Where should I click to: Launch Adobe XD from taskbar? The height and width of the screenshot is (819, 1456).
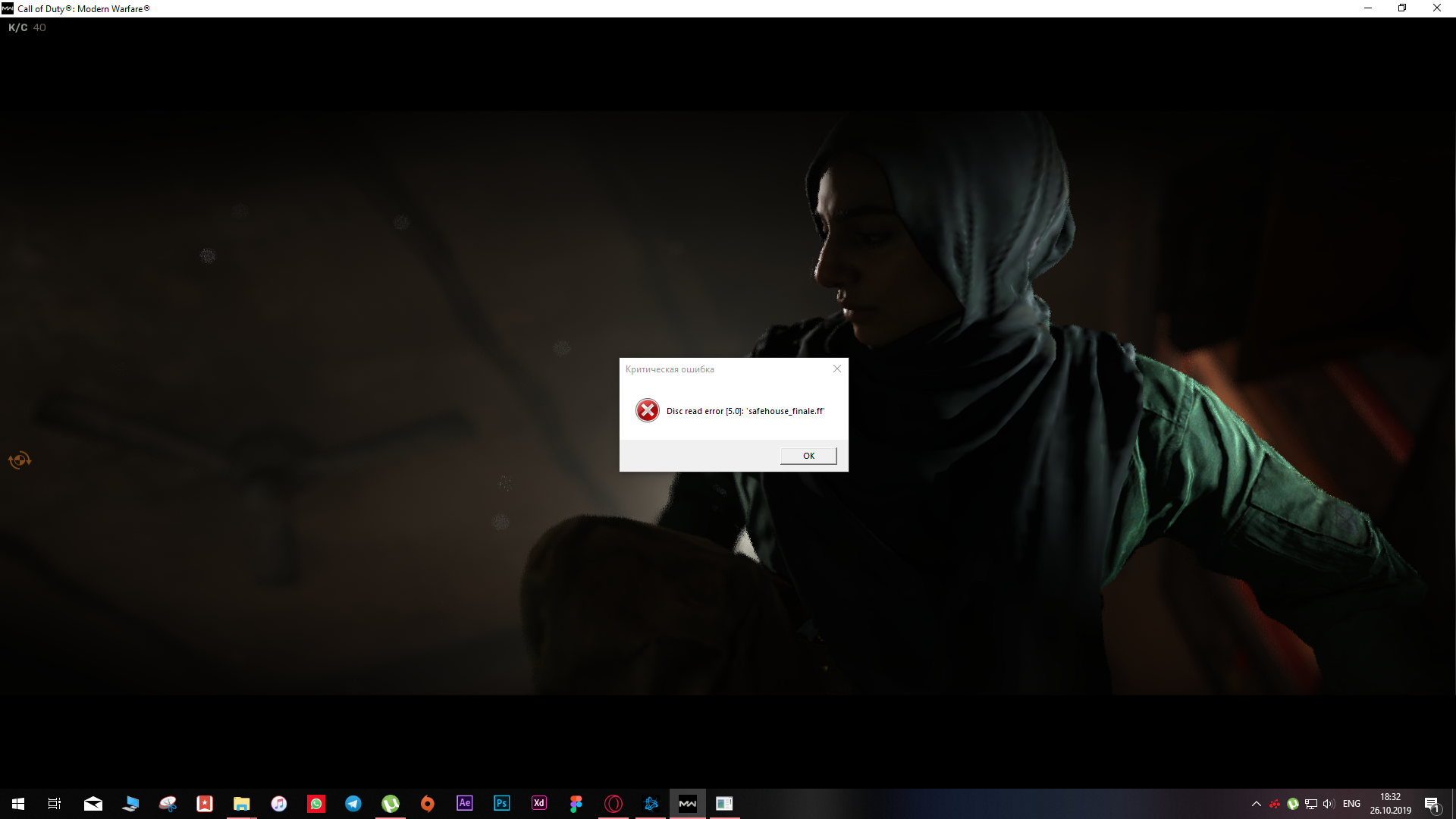(539, 803)
